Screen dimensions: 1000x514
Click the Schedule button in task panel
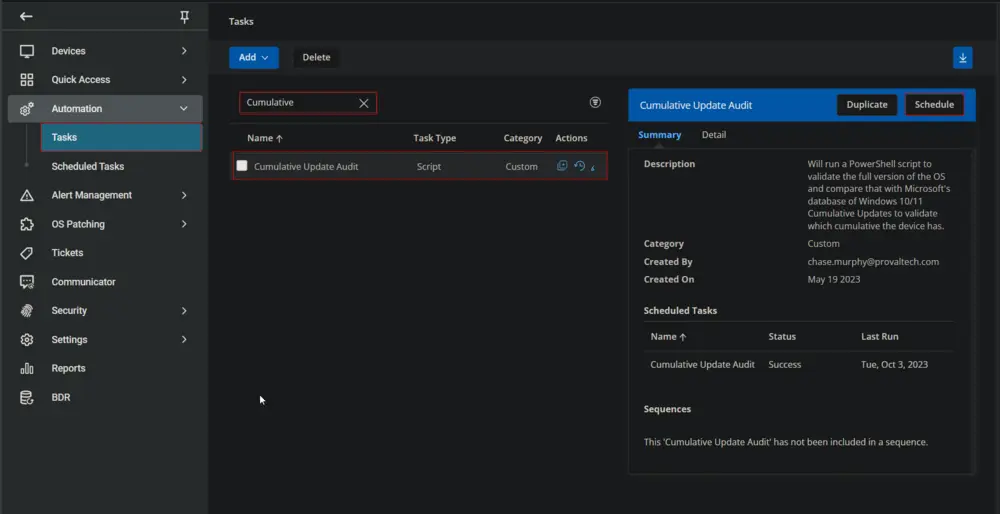[x=934, y=105]
